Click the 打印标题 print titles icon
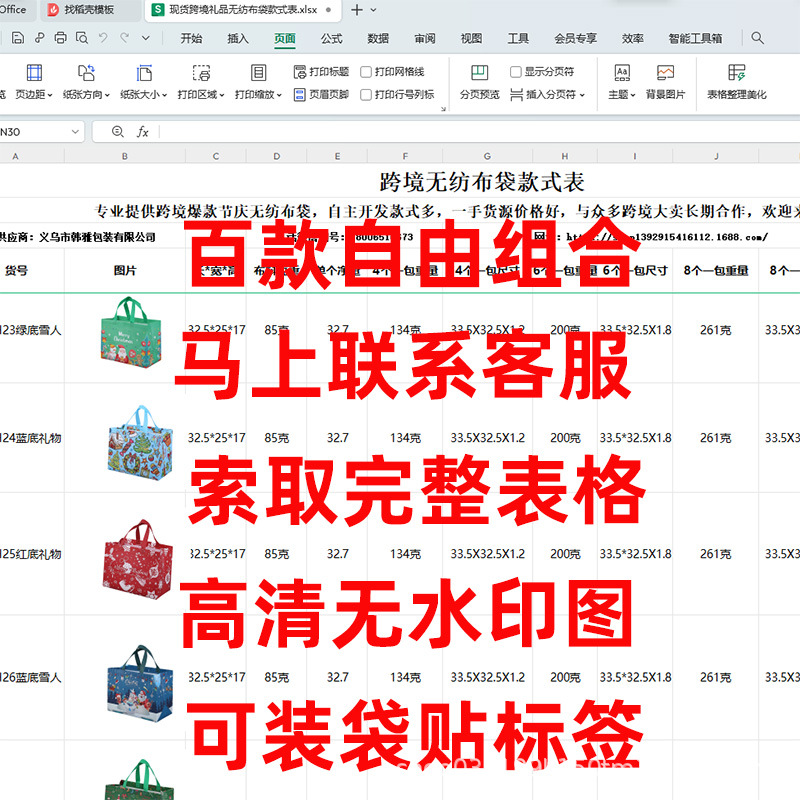 pos(318,70)
